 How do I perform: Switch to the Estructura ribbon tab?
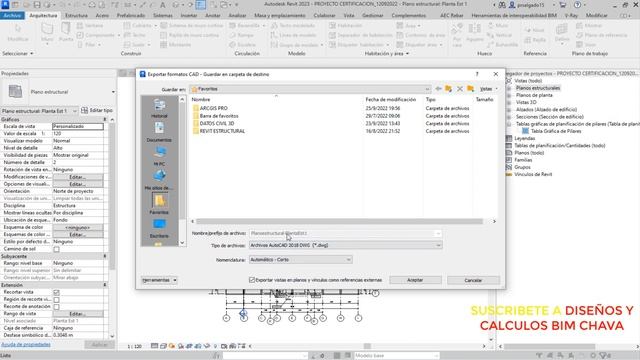coord(76,15)
